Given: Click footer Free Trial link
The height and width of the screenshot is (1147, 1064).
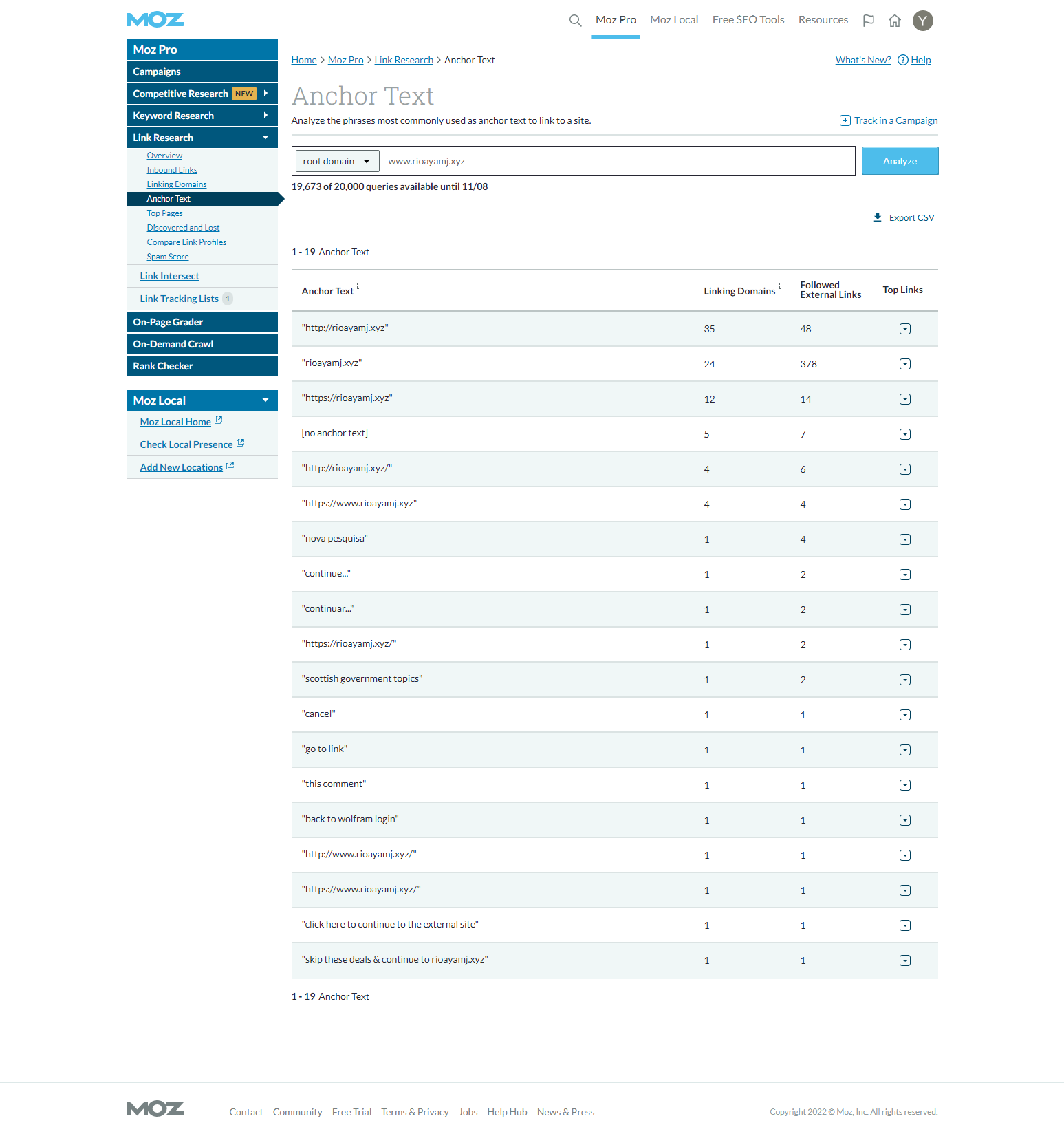Looking at the screenshot, I should [351, 1112].
